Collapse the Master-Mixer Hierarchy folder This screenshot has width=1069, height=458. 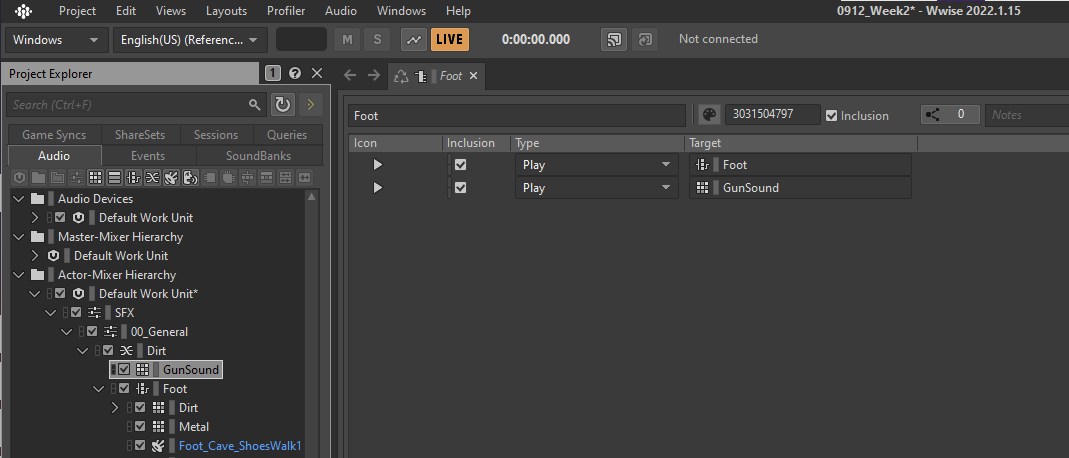[18, 237]
